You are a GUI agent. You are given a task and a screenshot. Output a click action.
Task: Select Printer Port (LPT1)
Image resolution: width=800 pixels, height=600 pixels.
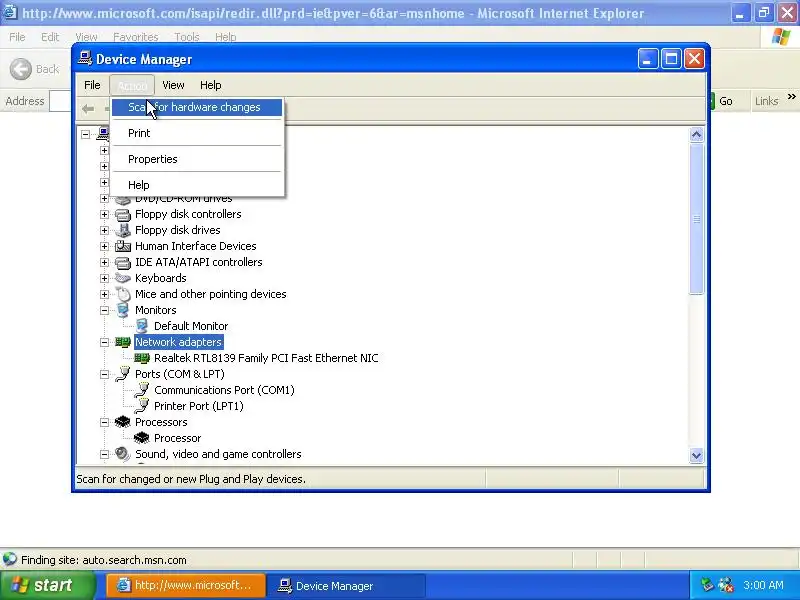tap(199, 406)
